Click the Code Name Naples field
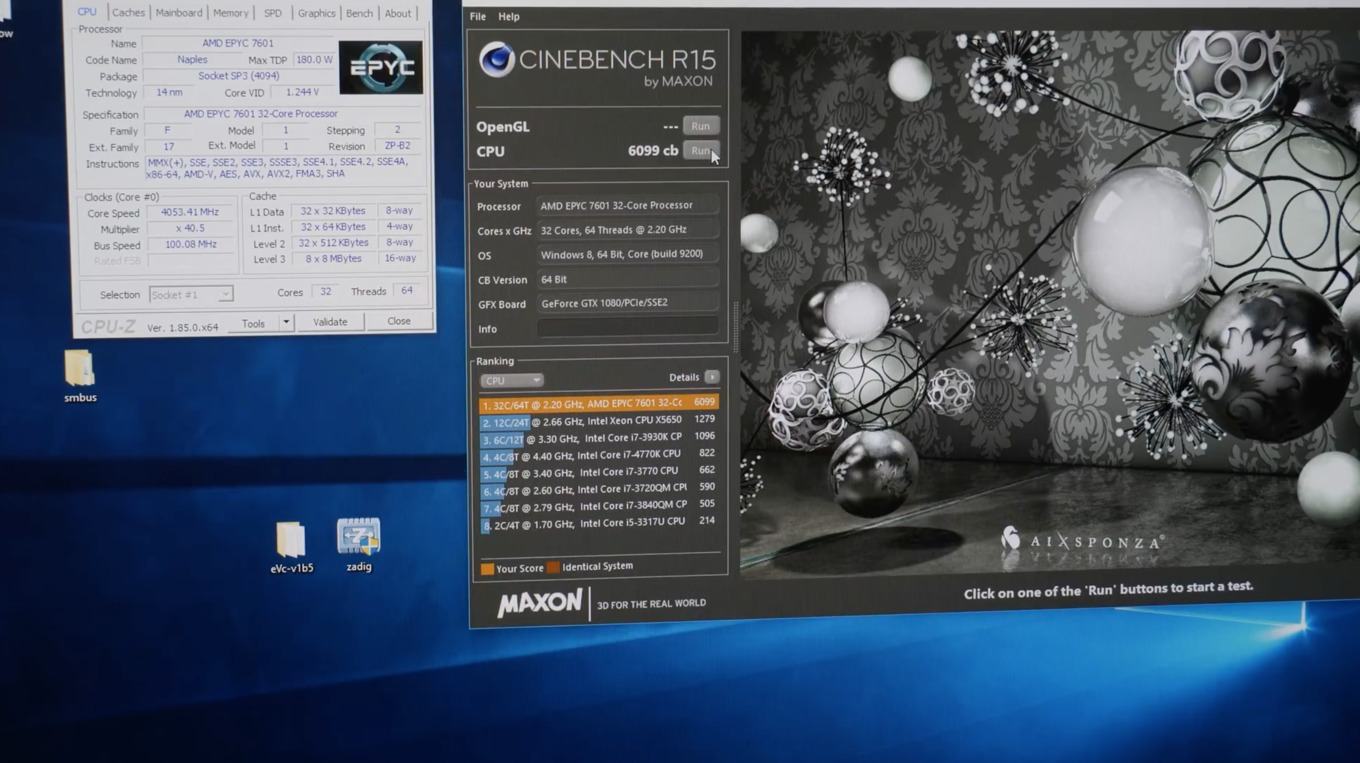The width and height of the screenshot is (1360, 763). (191, 60)
